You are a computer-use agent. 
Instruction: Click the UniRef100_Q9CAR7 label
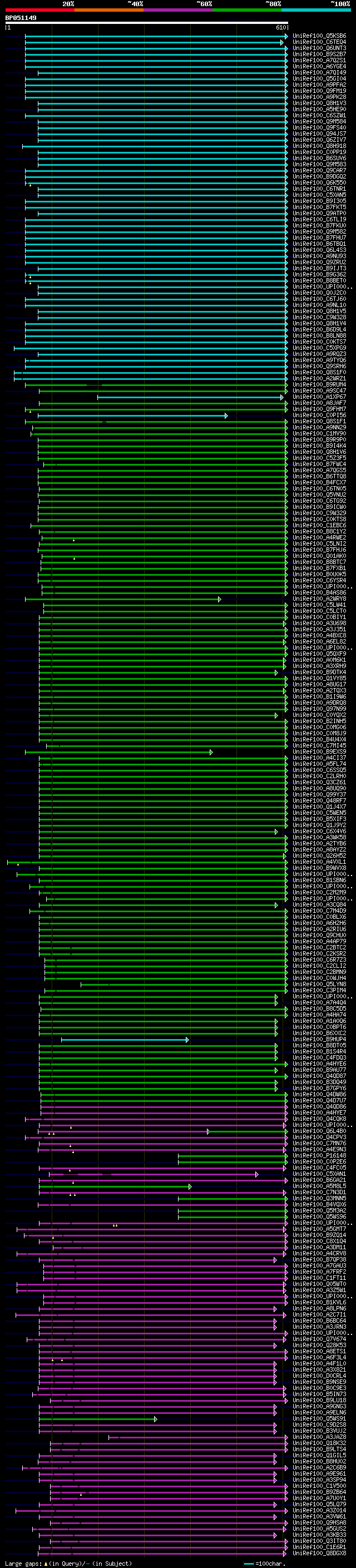(x=319, y=170)
